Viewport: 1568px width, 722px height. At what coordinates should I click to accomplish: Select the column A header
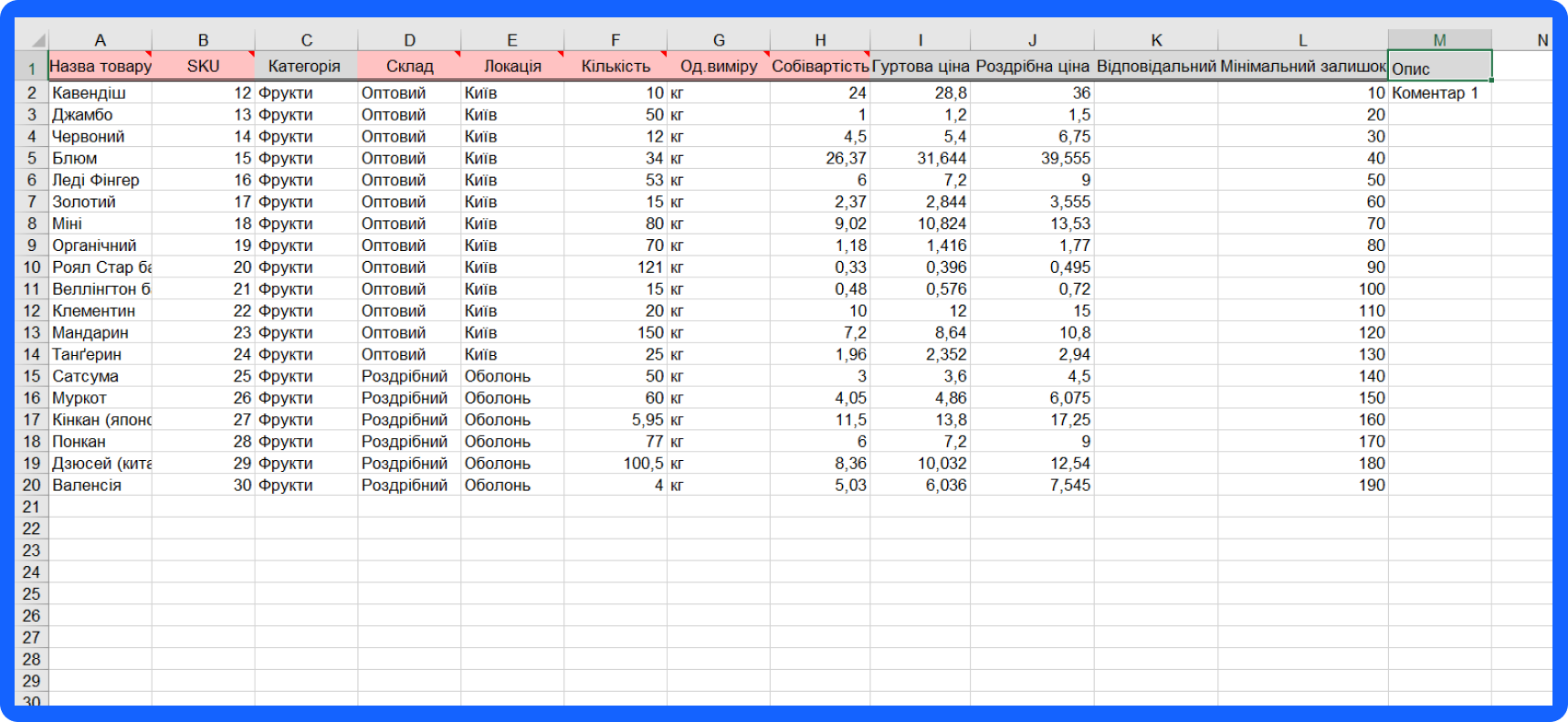coord(100,40)
